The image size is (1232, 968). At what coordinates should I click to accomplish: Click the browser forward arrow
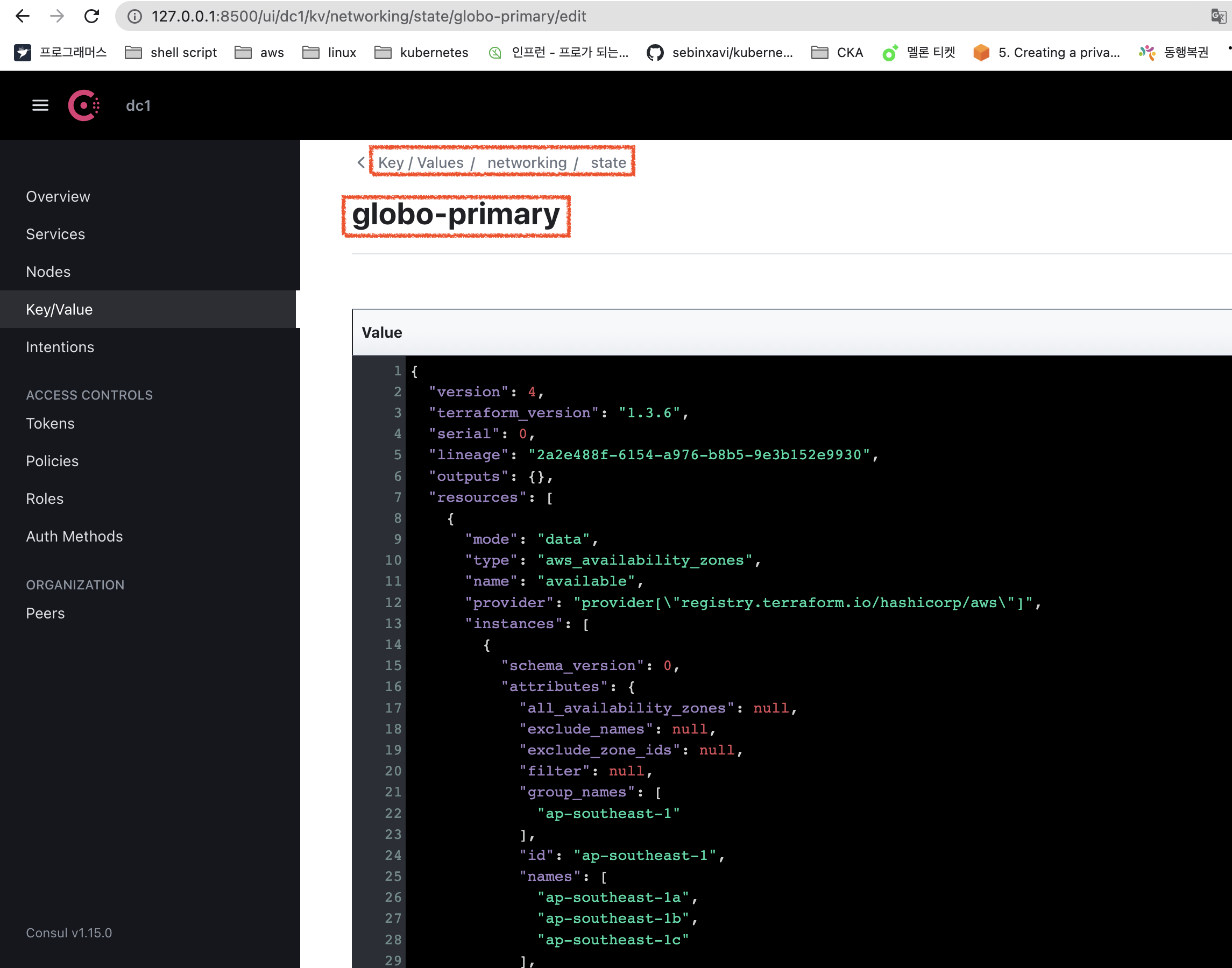click(56, 16)
